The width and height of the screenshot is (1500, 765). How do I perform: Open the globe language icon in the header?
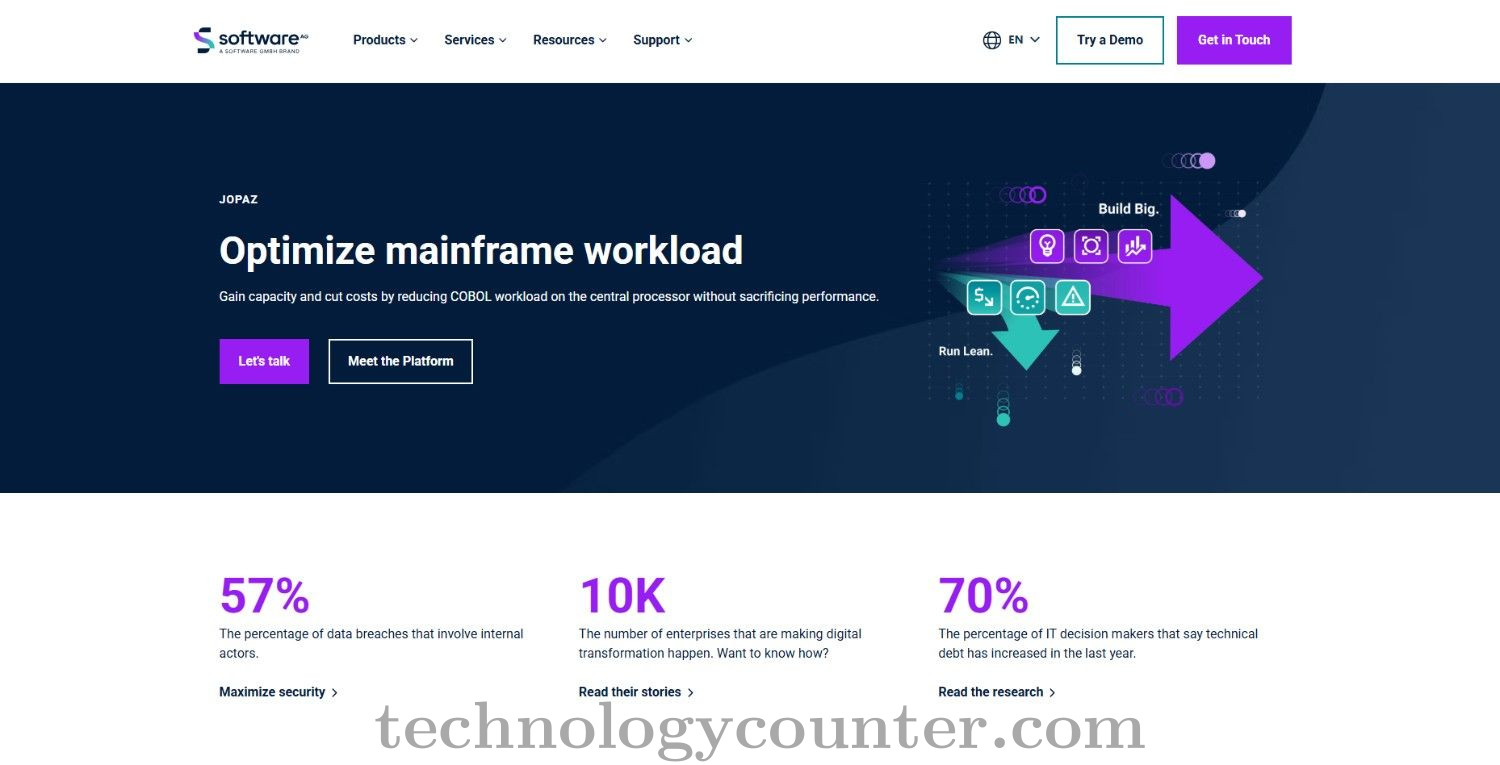[x=991, y=39]
